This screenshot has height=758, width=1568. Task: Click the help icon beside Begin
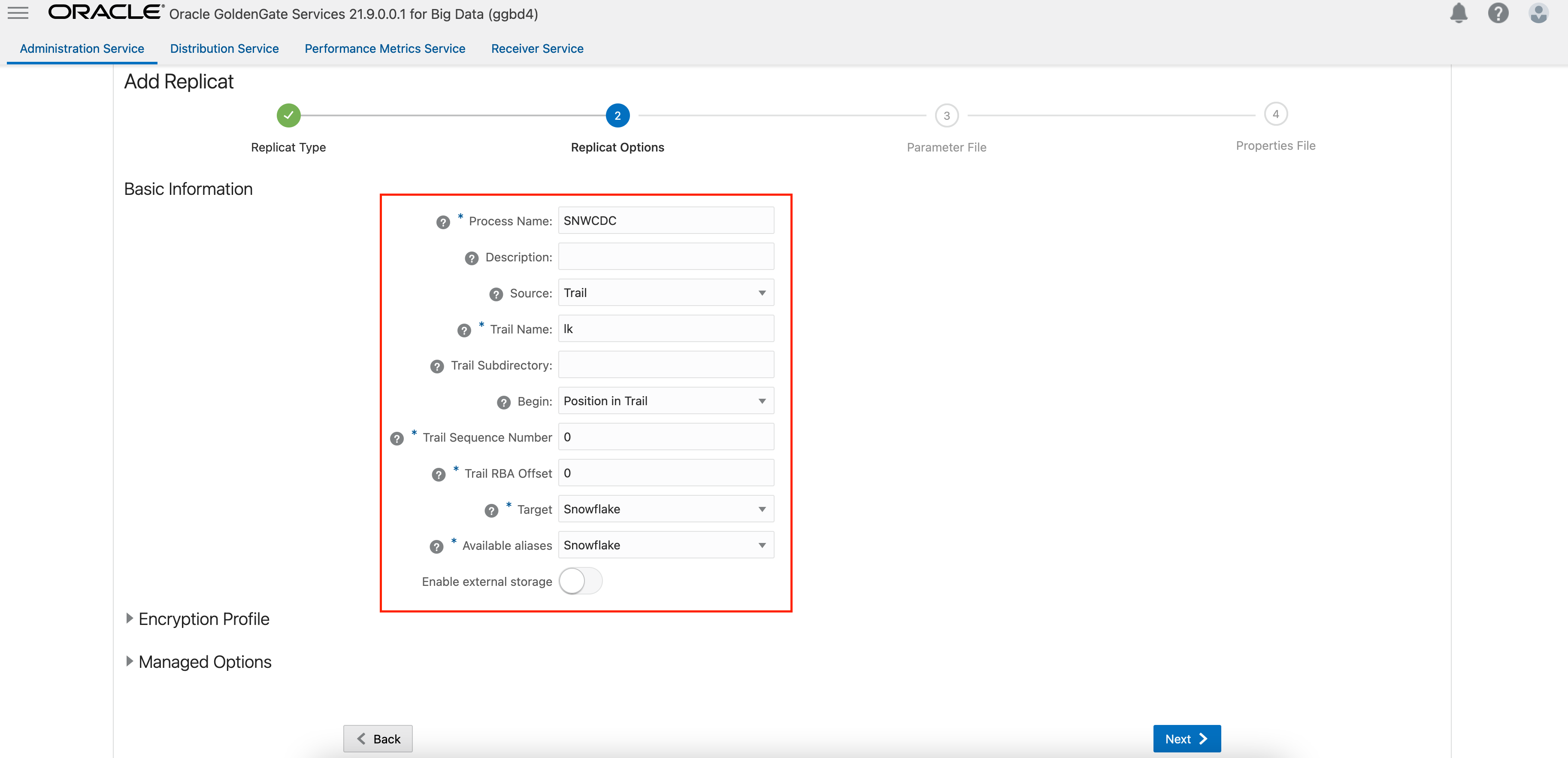coord(503,402)
